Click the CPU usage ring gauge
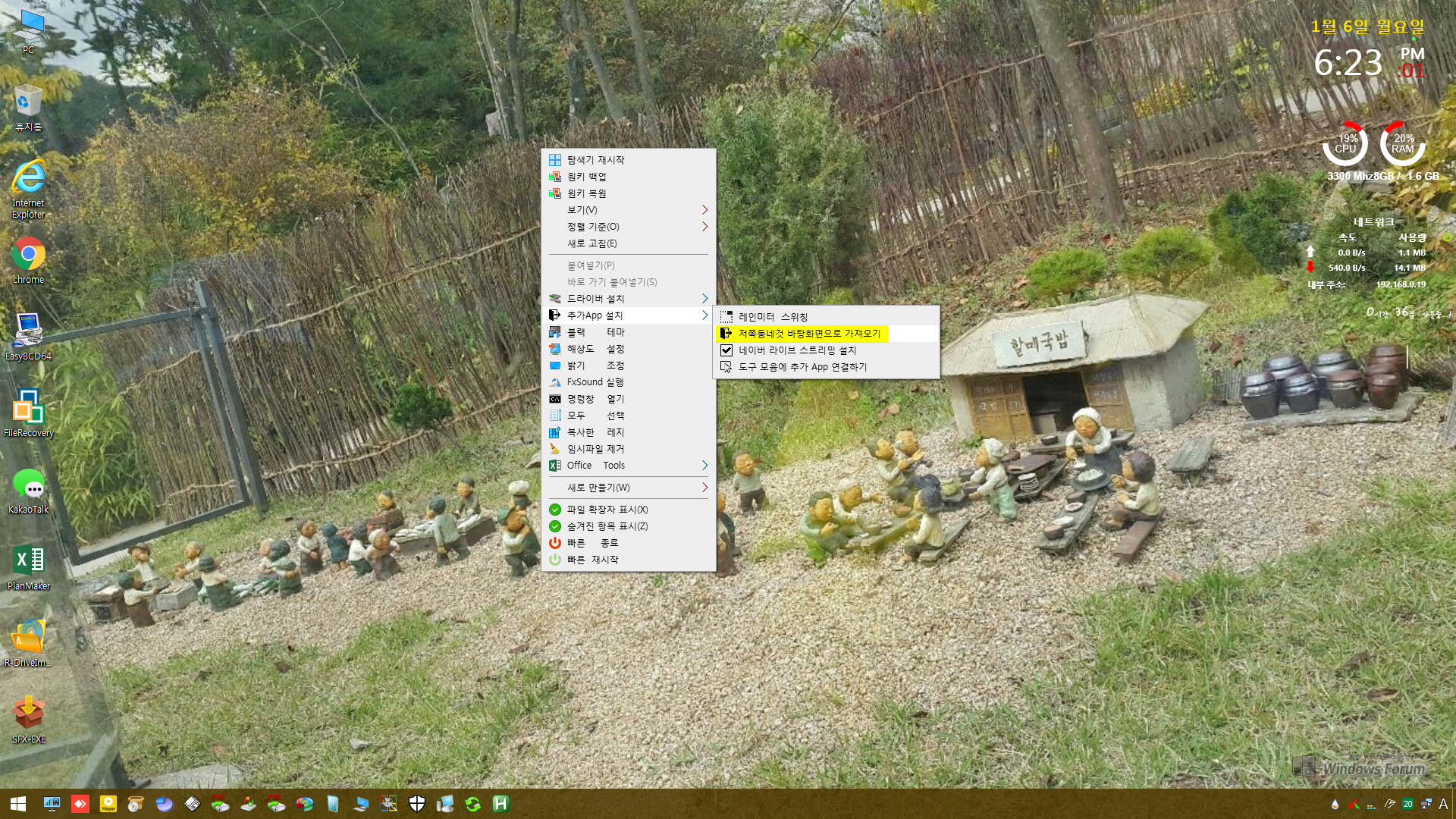 coord(1345,143)
